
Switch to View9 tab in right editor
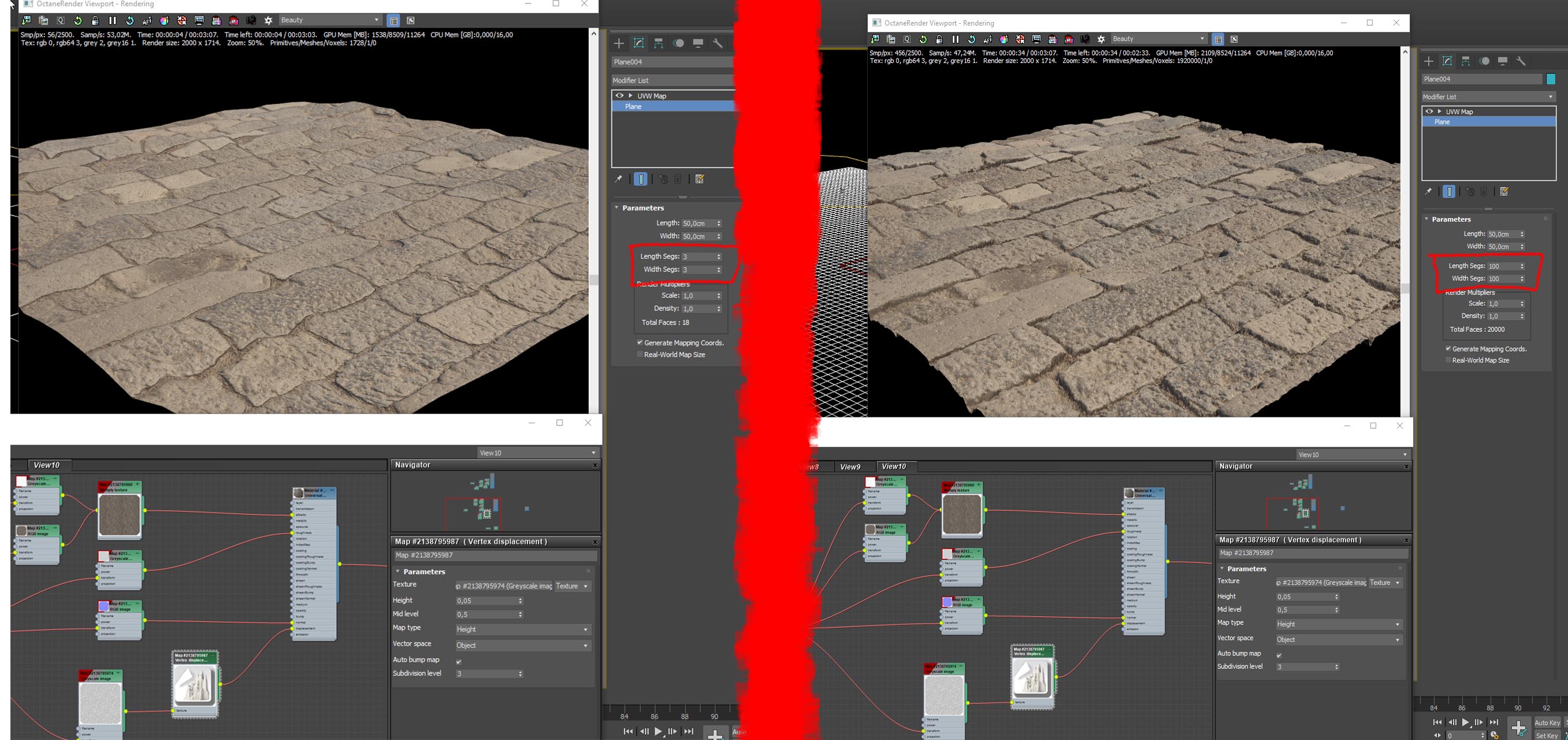coord(850,467)
